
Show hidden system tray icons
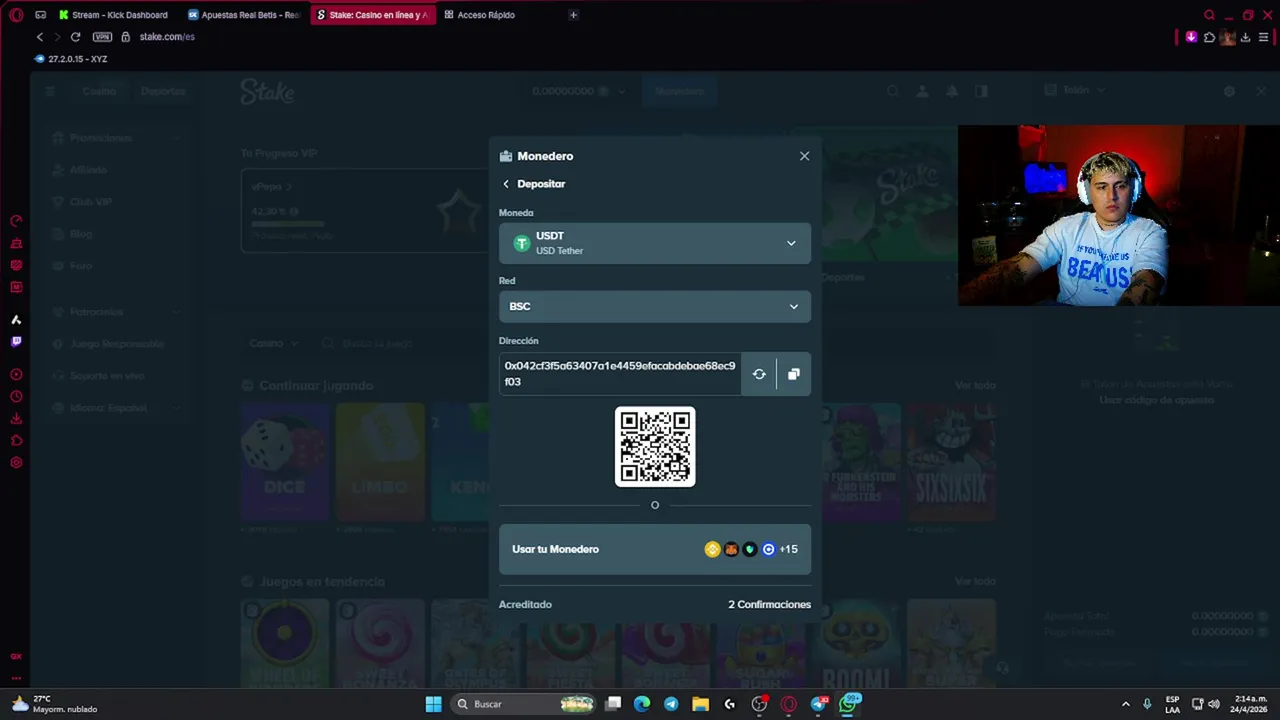click(x=1125, y=704)
